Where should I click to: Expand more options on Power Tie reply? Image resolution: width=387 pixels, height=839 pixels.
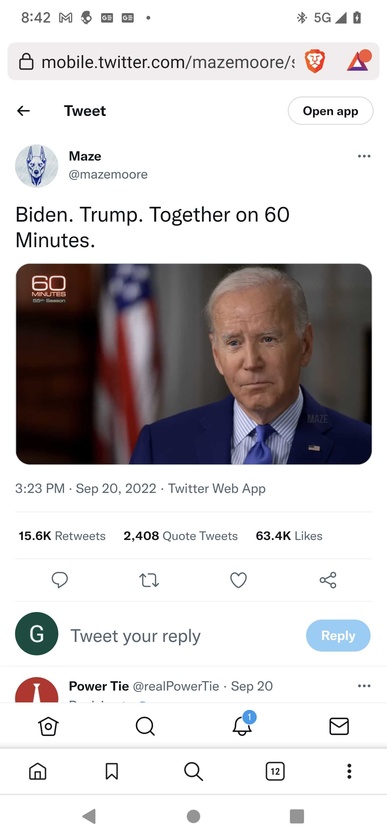coord(364,686)
